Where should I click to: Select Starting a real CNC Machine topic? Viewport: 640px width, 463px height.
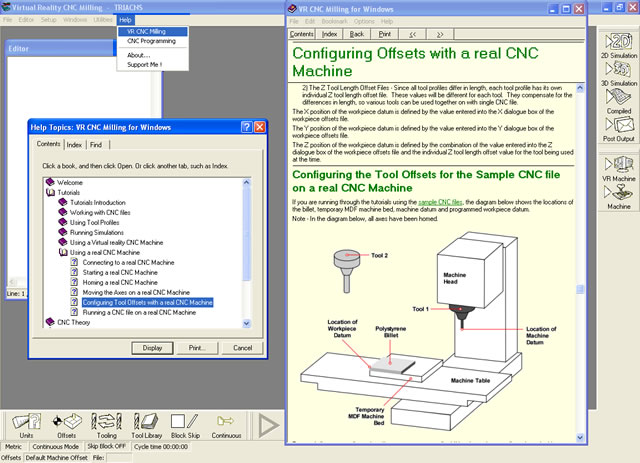click(x=120, y=272)
